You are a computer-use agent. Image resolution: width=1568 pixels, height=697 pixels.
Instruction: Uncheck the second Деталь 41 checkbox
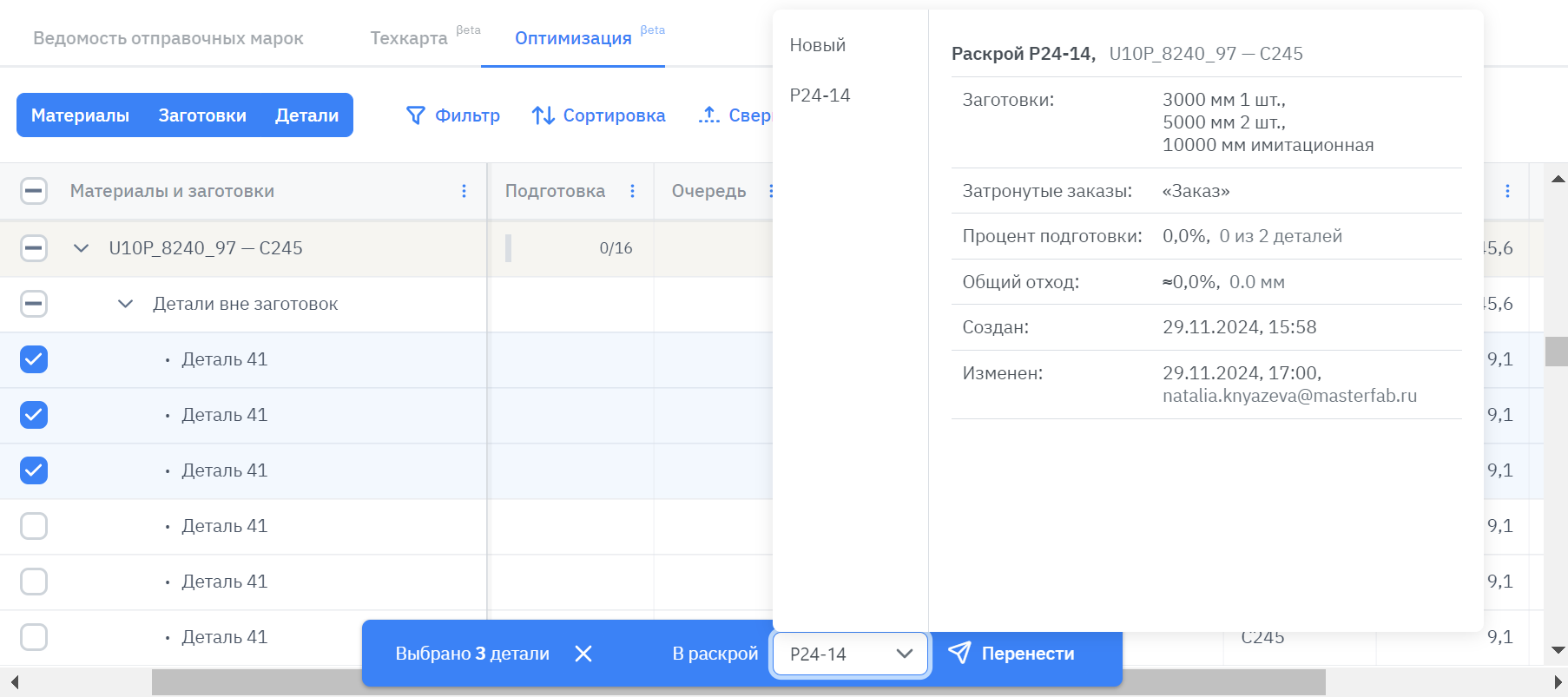(x=34, y=415)
